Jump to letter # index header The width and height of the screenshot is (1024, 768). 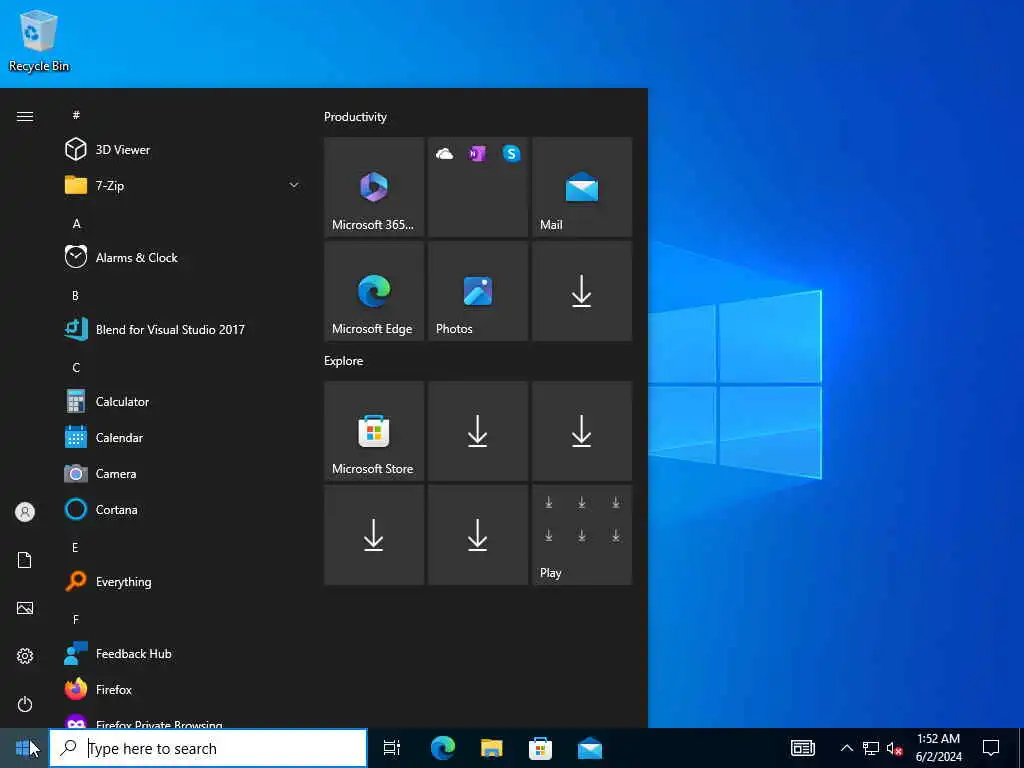point(76,115)
